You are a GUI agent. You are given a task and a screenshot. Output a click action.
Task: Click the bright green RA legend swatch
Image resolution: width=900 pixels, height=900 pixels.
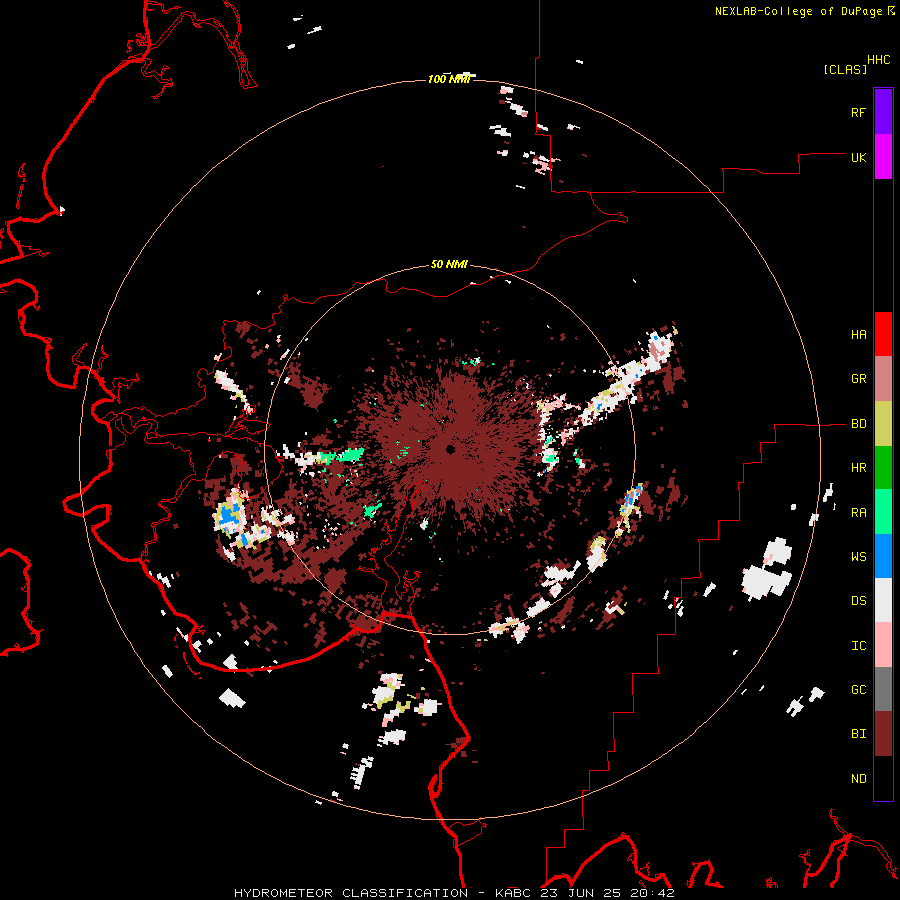pos(883,512)
